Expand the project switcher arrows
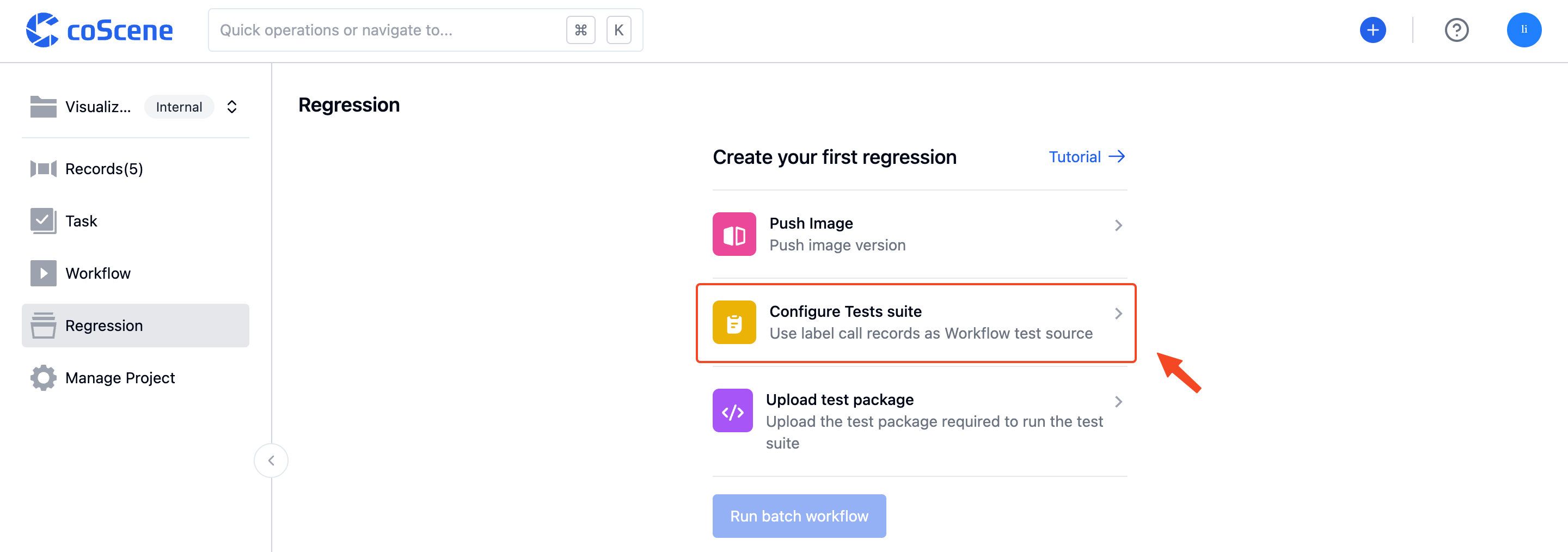This screenshot has width=1568, height=552. (x=232, y=107)
